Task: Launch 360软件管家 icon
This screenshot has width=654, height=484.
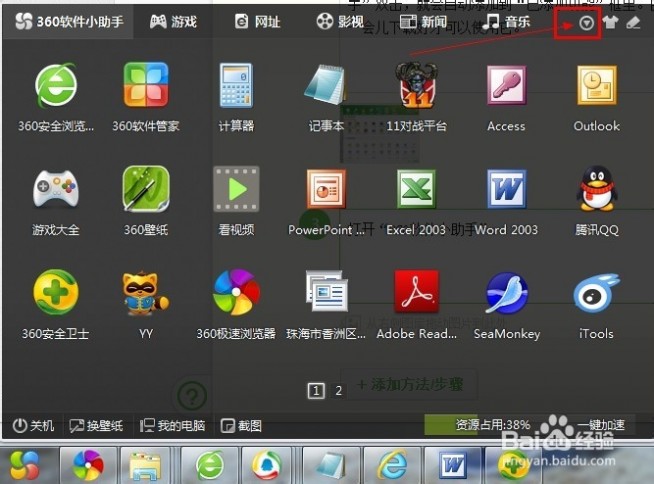Action: coord(146,85)
